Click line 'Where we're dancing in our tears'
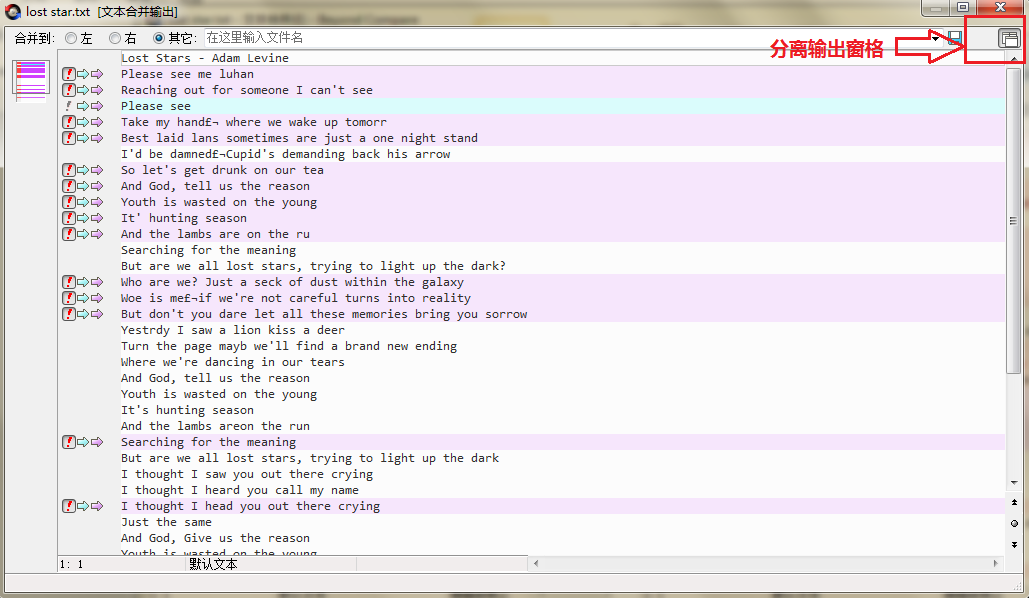 pos(232,362)
